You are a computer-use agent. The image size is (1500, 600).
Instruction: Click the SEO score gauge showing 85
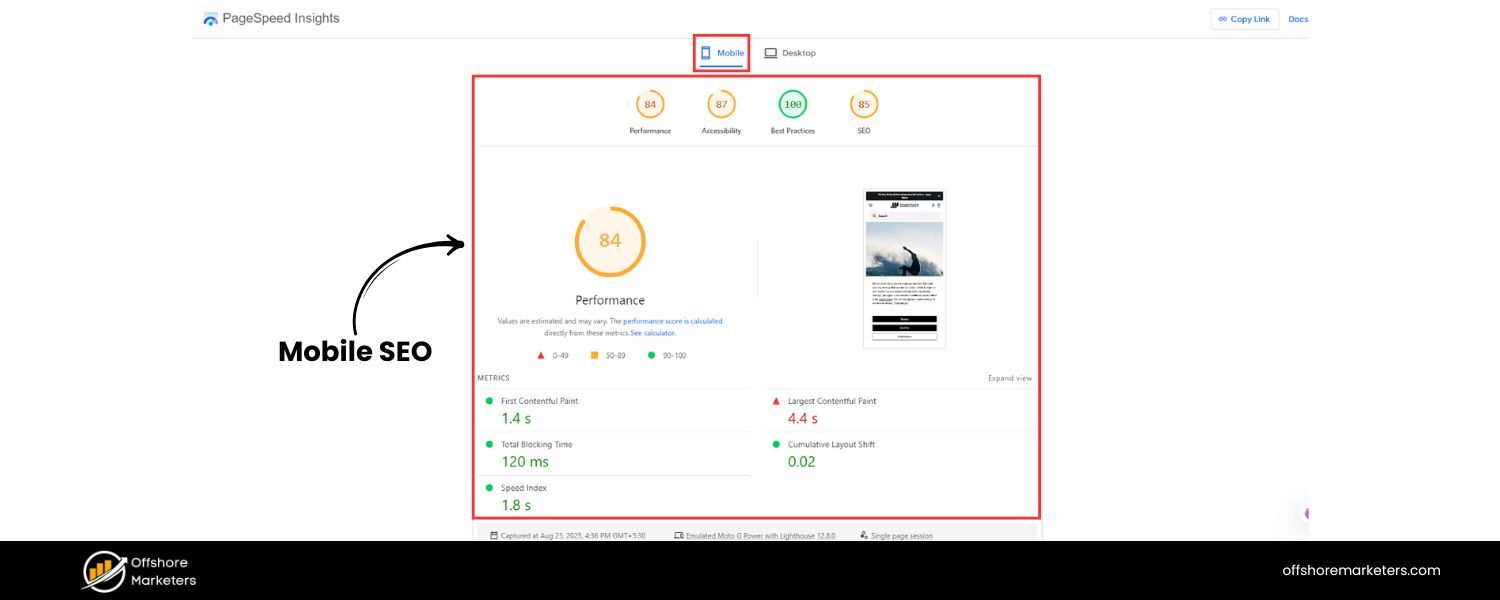[863, 103]
